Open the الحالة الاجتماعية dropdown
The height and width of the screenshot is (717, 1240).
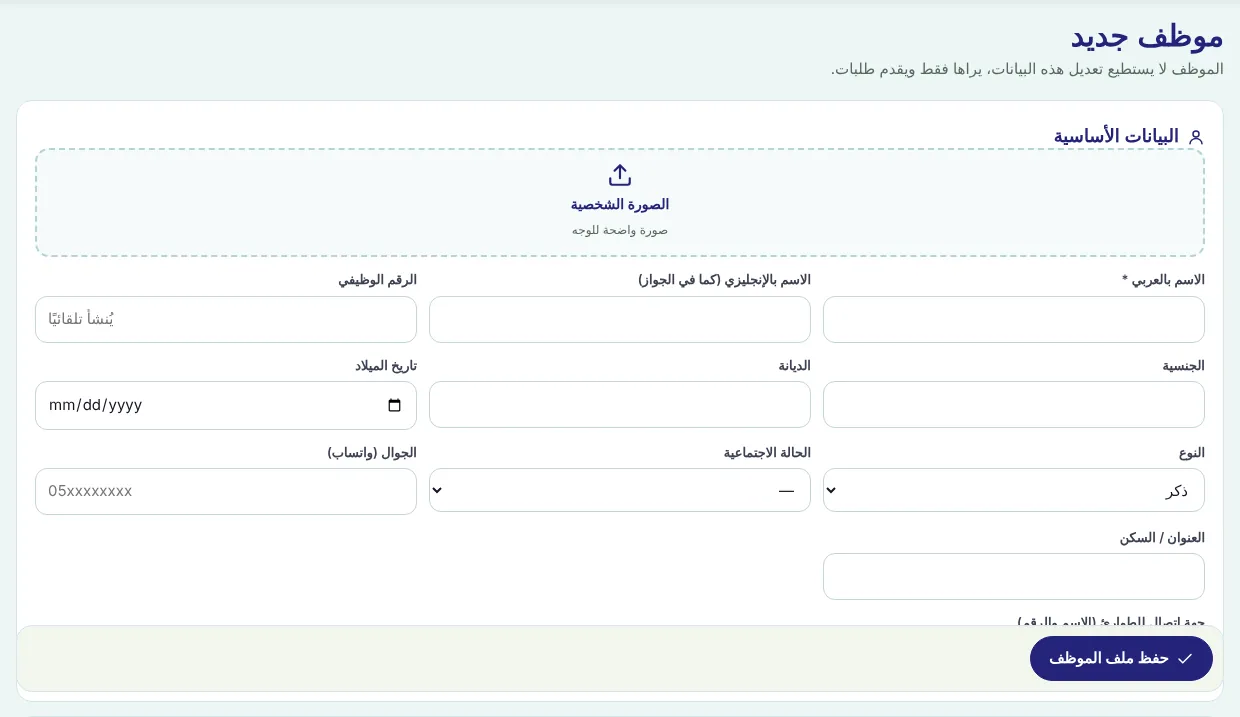620,490
